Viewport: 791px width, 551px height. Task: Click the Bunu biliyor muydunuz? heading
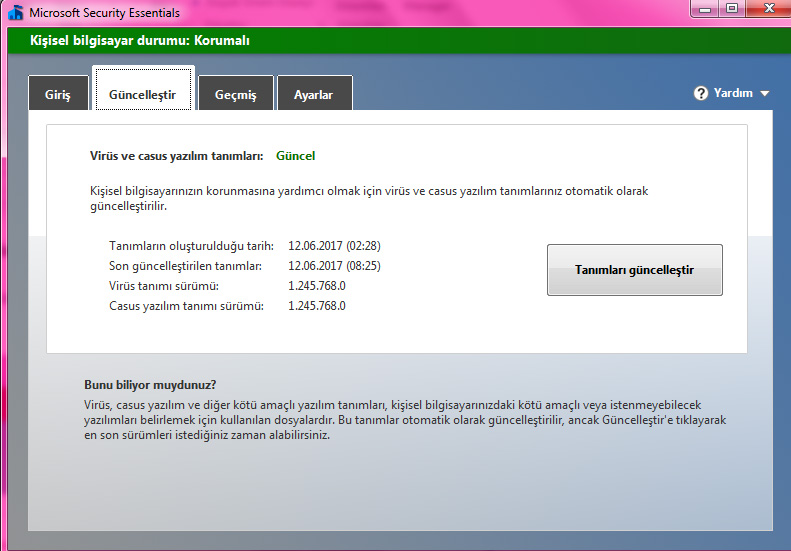[x=150, y=385]
